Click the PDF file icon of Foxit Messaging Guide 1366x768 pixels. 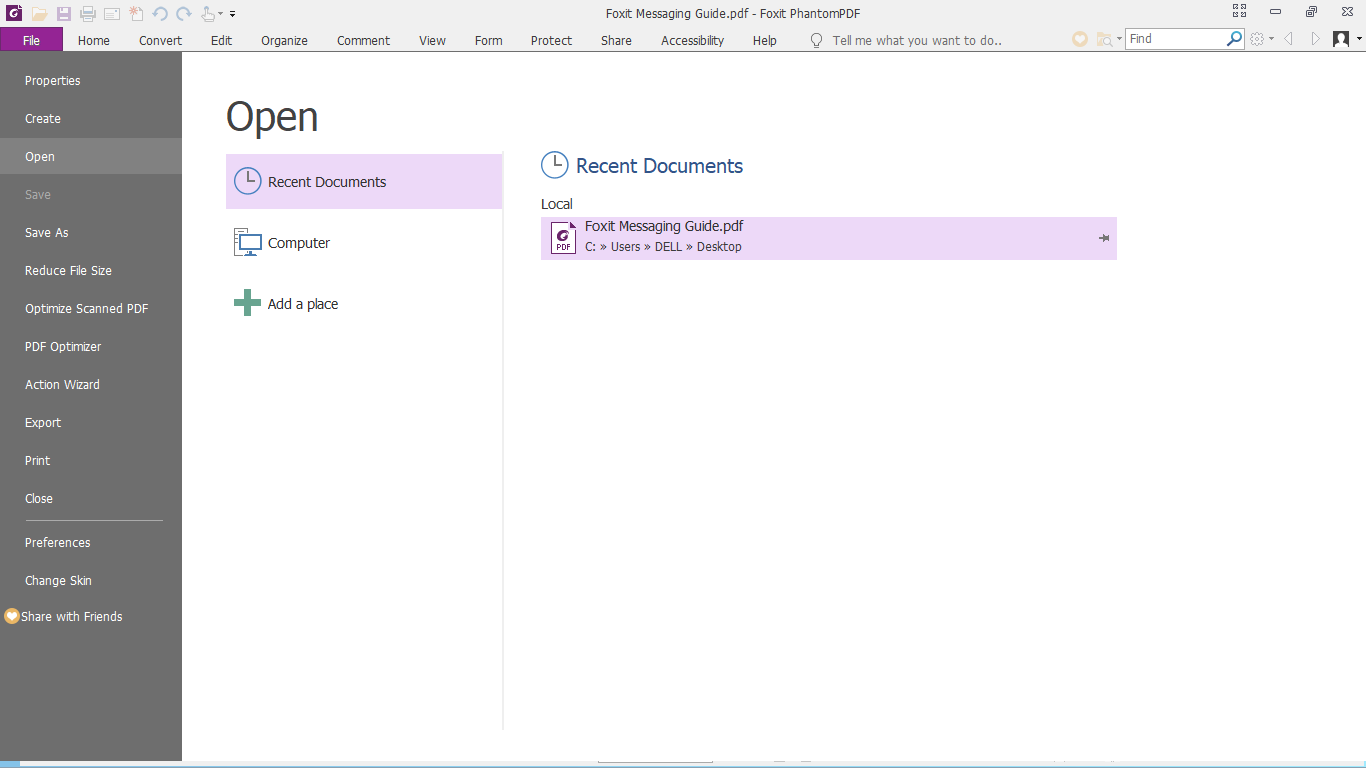(564, 238)
